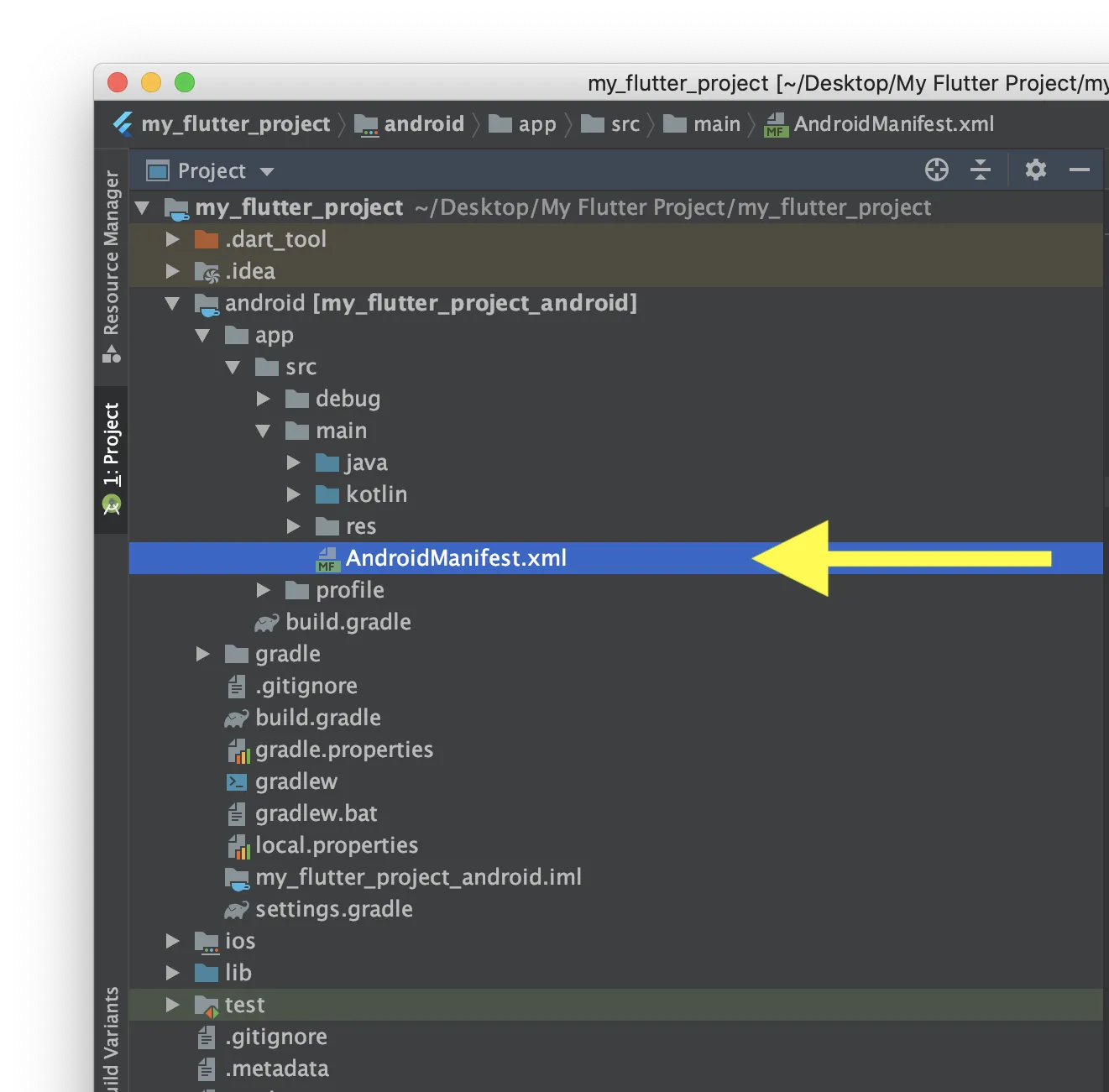
Task: Open the Resource Manager side tab
Action: (112, 266)
